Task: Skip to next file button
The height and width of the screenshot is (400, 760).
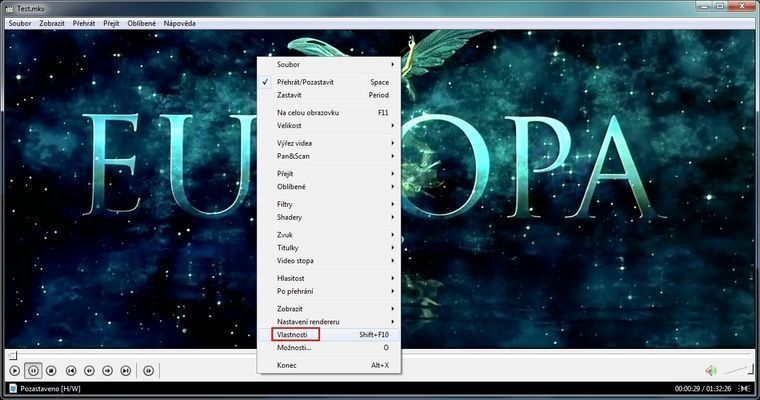Action: [126, 371]
